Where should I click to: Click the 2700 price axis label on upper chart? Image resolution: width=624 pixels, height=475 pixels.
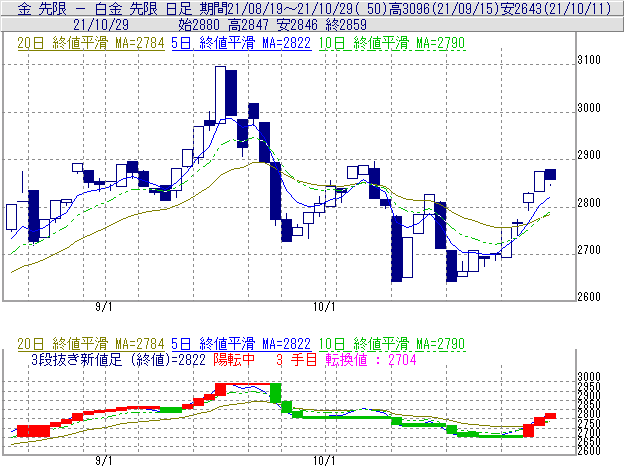[x=589, y=250]
